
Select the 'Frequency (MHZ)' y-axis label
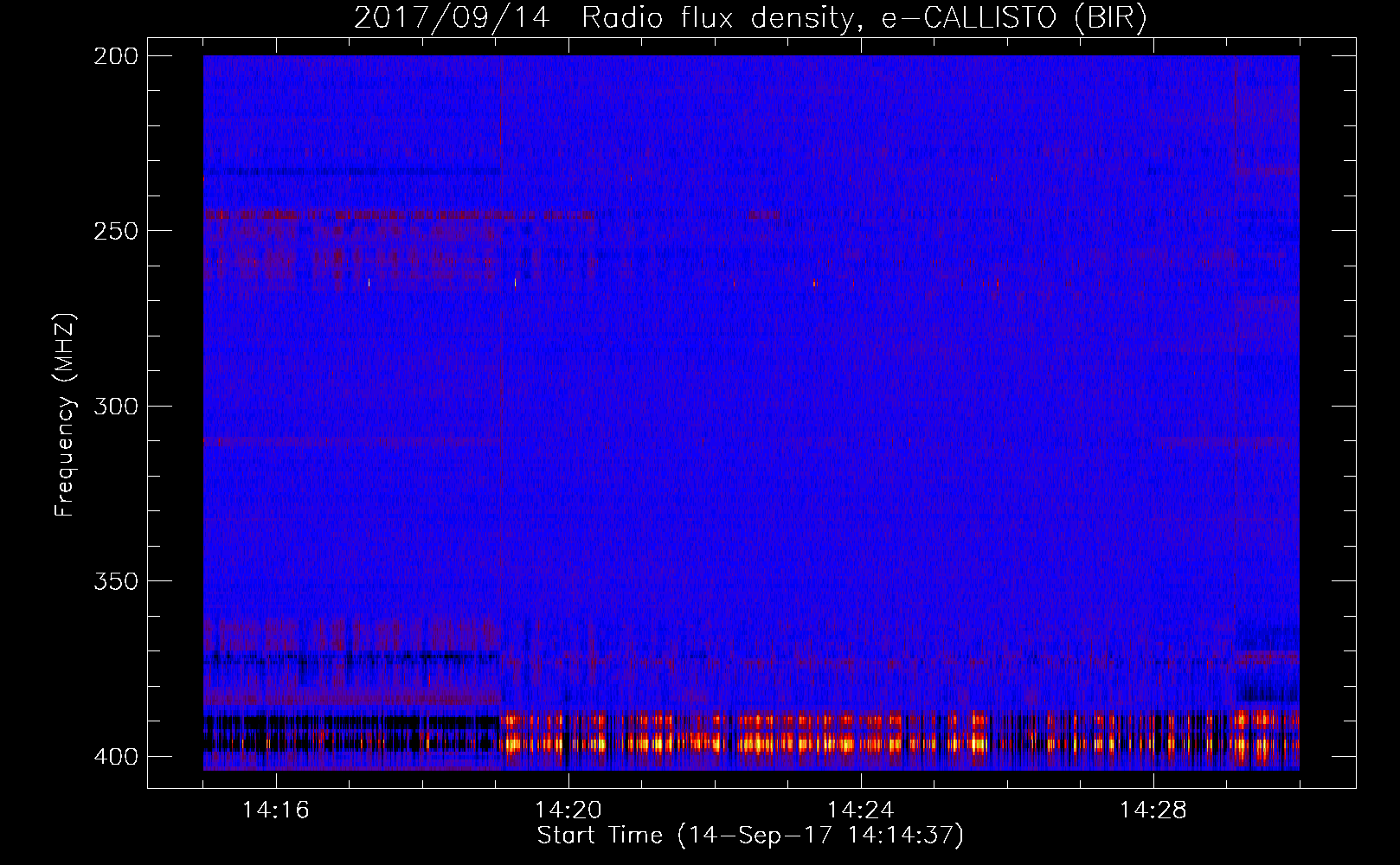coord(65,415)
